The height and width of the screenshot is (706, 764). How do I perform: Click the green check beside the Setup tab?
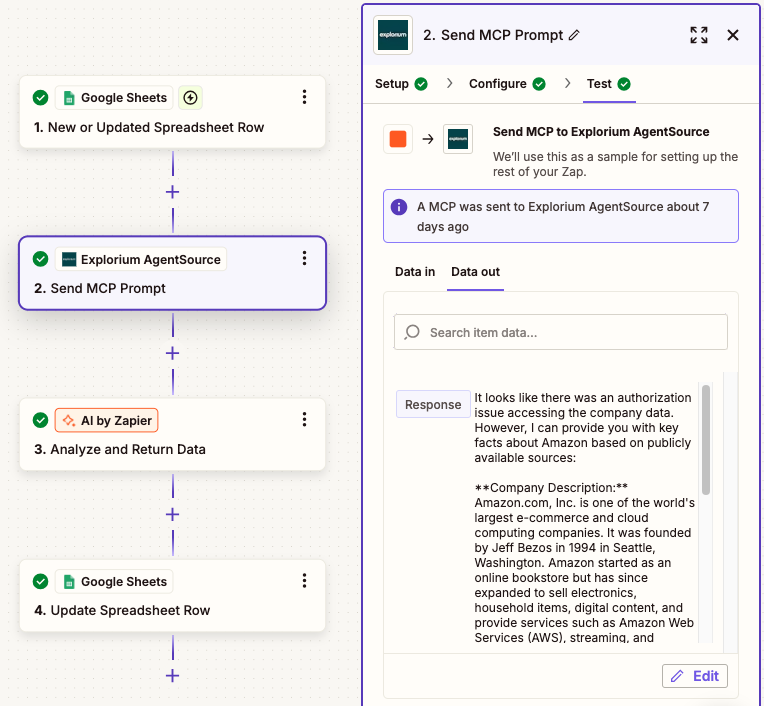coord(421,84)
